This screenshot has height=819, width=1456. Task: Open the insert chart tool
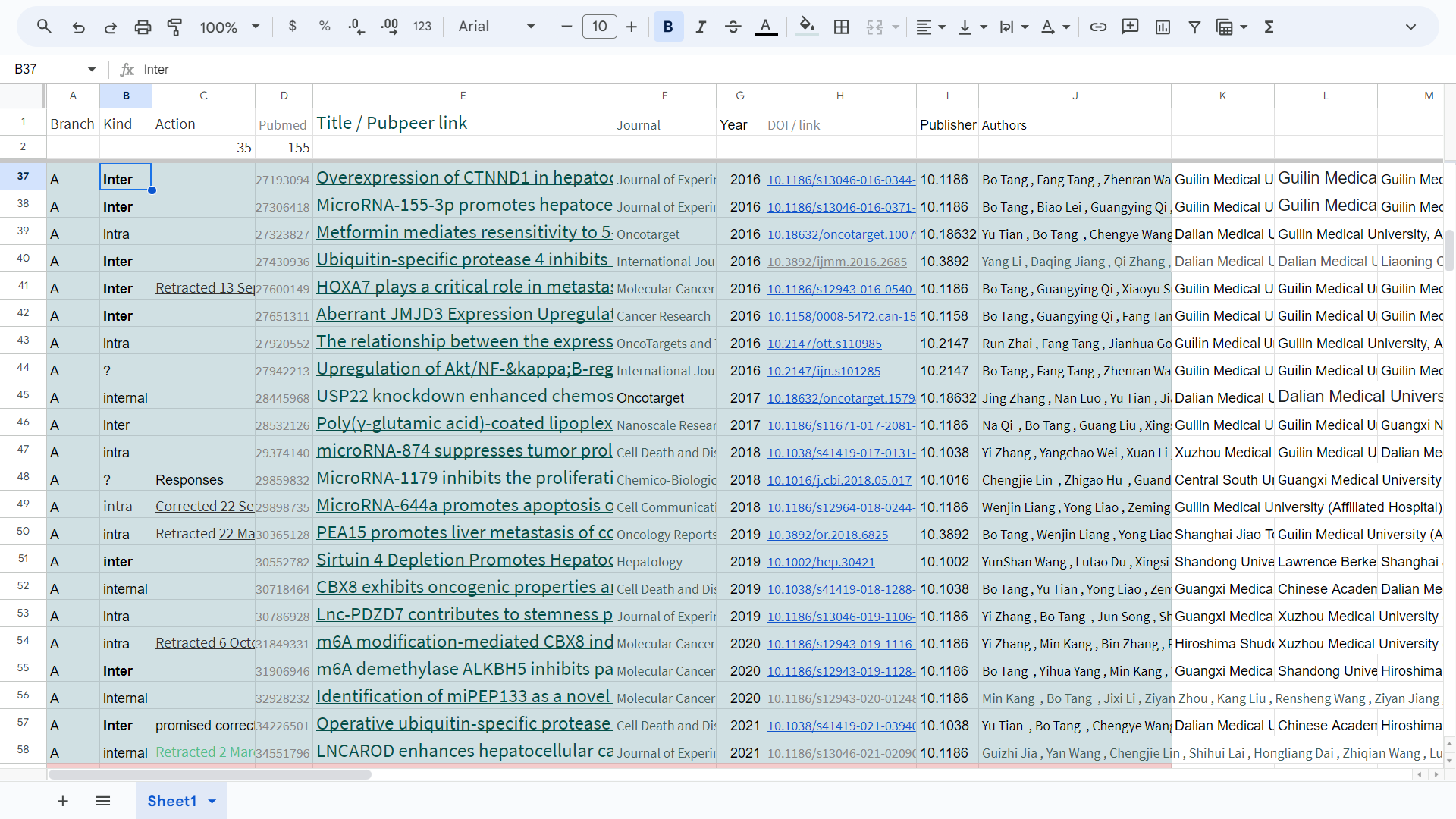click(1162, 27)
